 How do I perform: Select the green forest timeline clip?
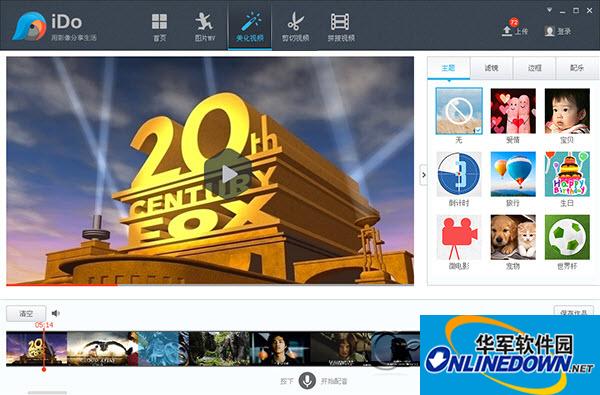click(219, 349)
